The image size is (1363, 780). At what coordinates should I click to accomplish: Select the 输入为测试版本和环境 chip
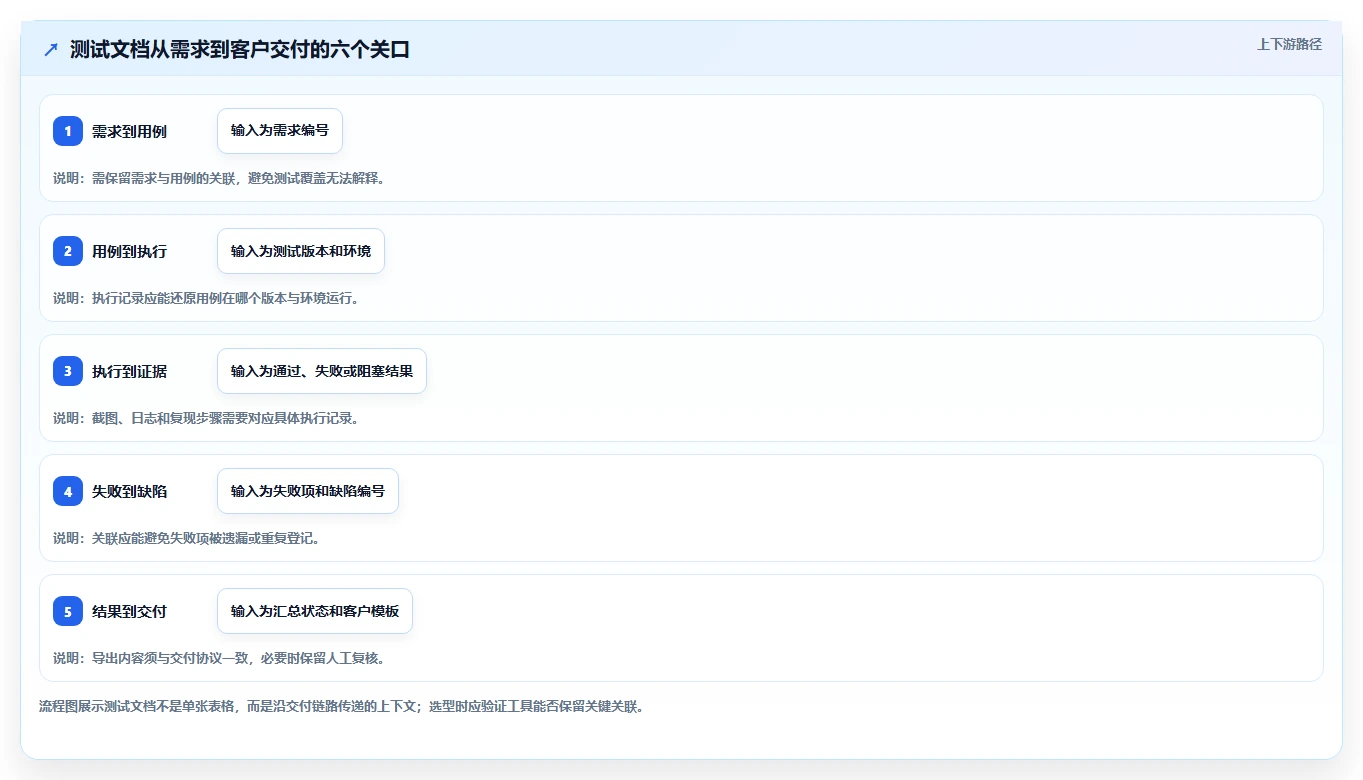tap(301, 251)
